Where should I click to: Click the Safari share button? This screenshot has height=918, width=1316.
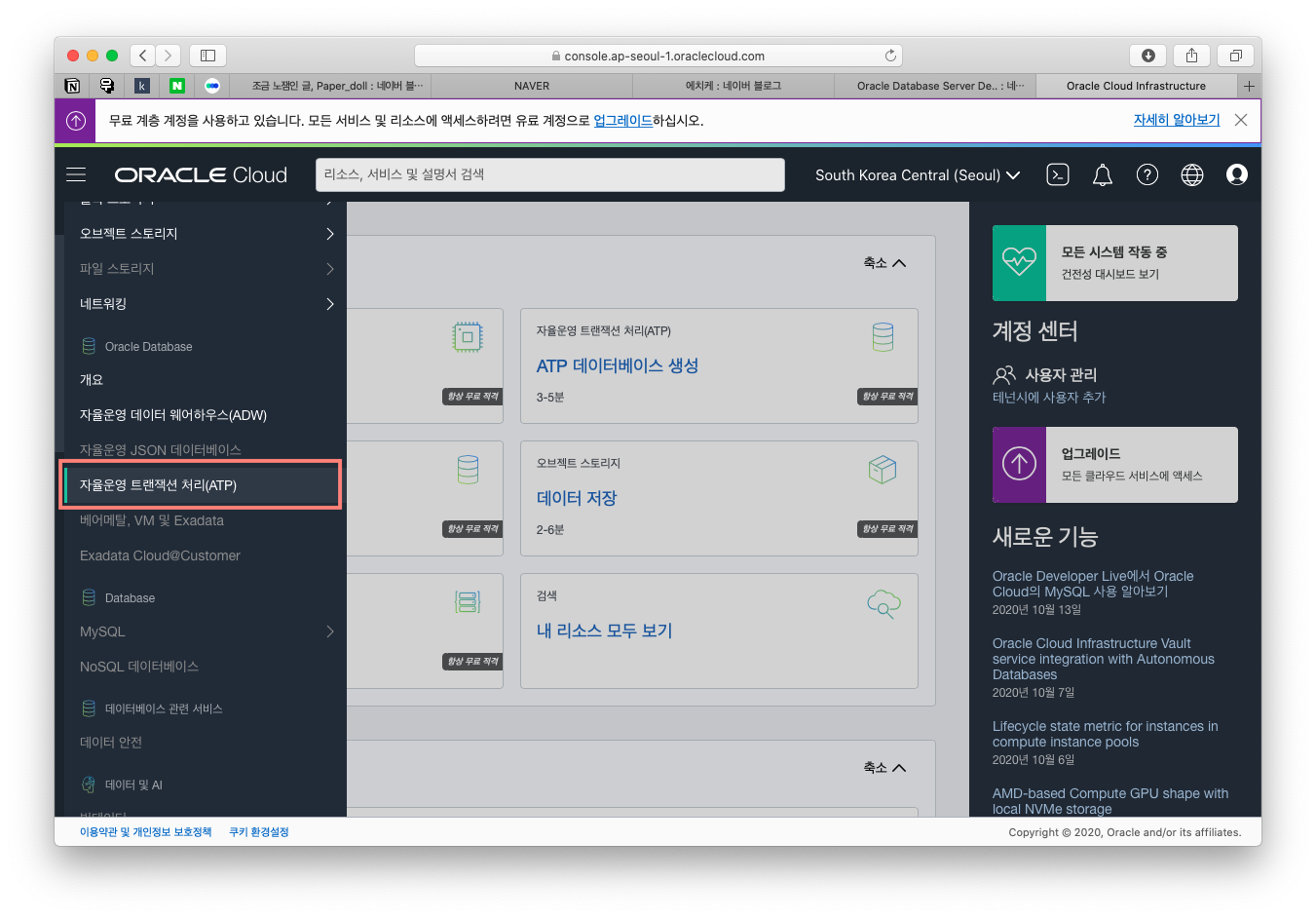click(x=1191, y=56)
